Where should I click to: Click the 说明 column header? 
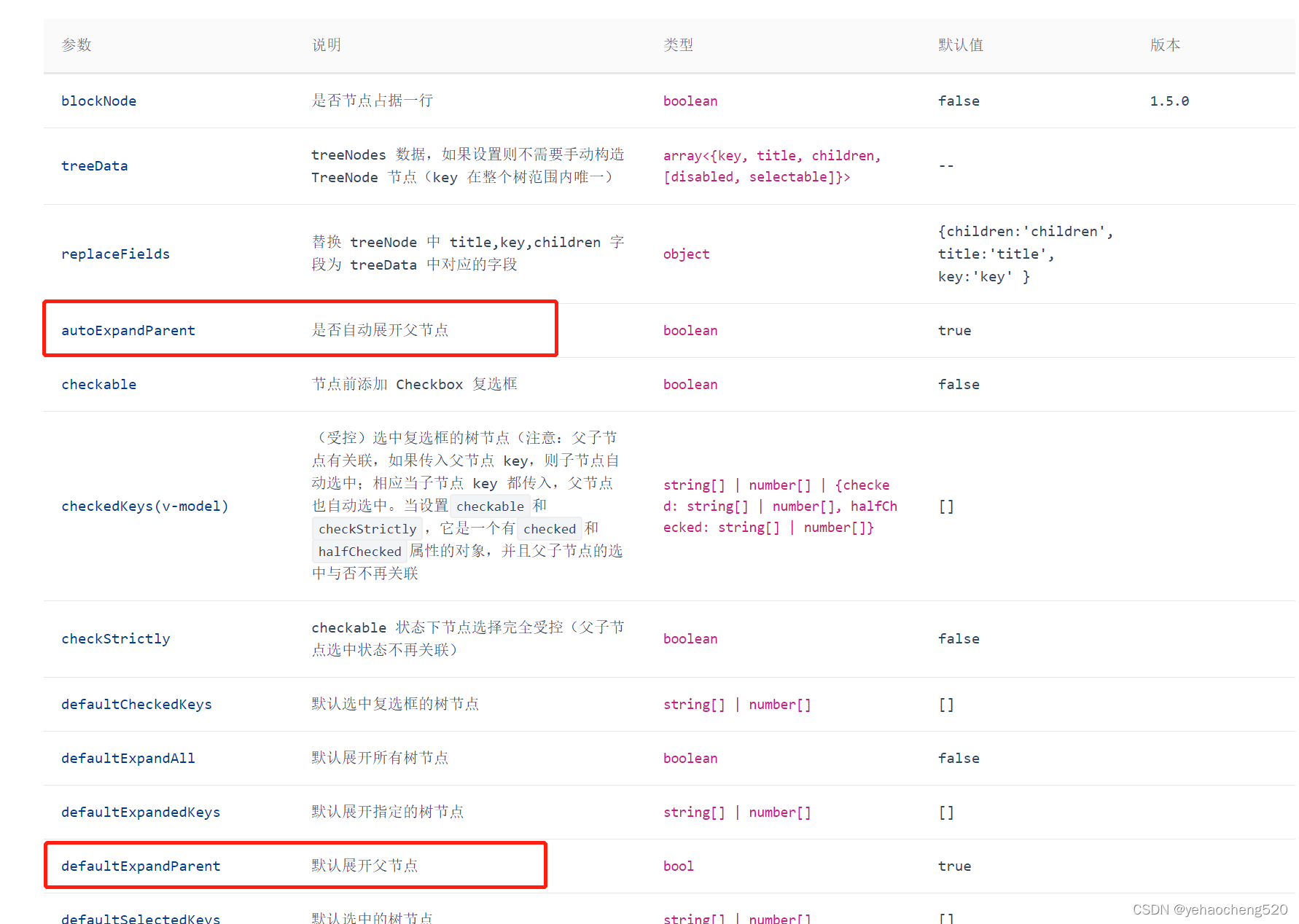[x=327, y=45]
